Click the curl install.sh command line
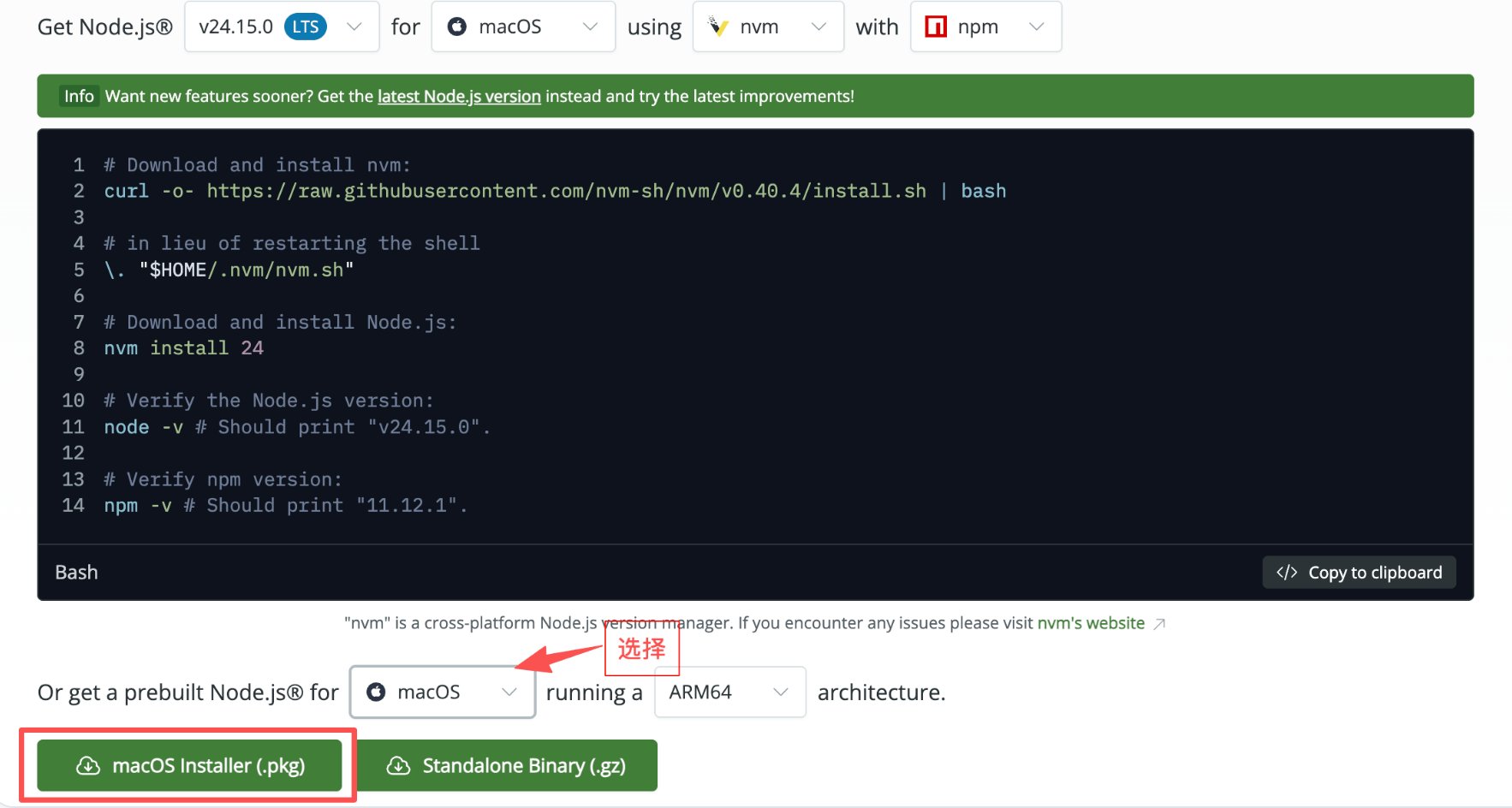The height and width of the screenshot is (808, 1512). point(555,191)
